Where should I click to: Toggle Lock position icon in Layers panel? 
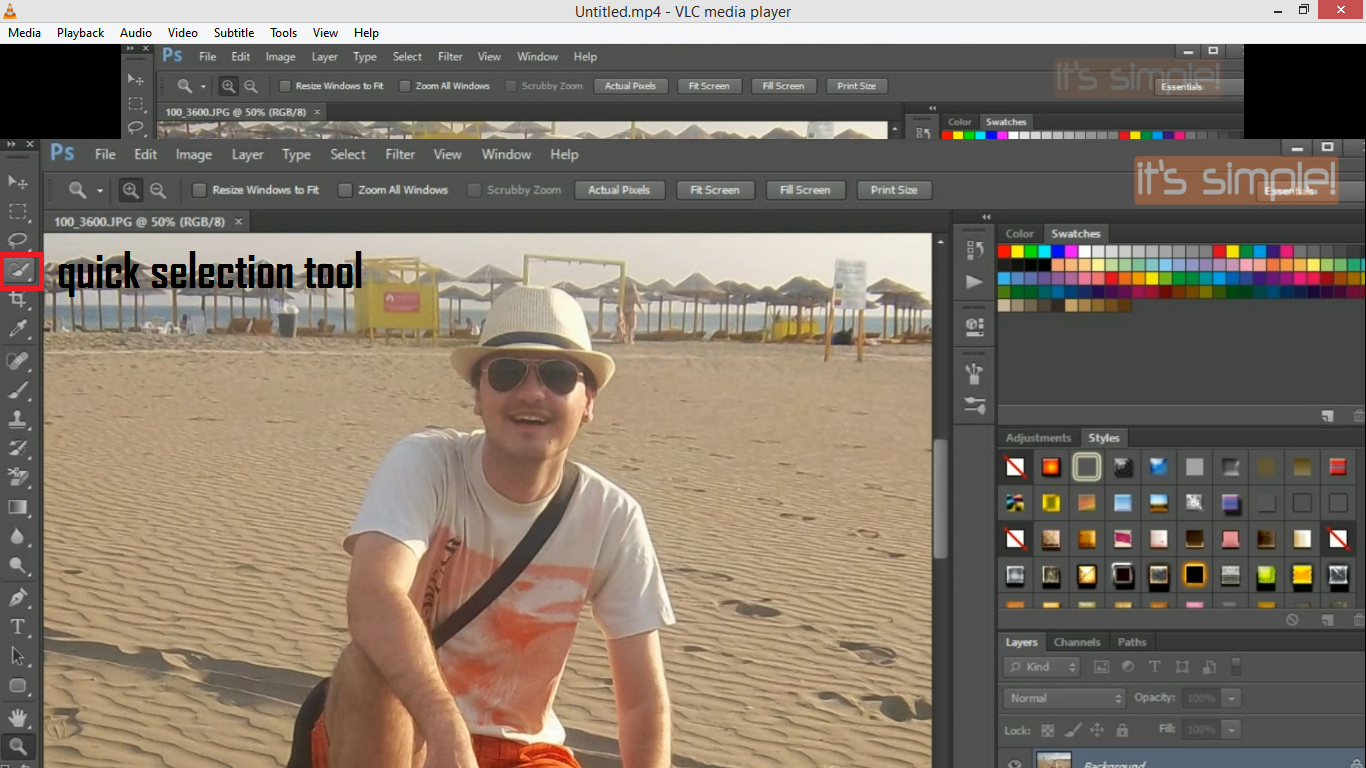click(1097, 730)
